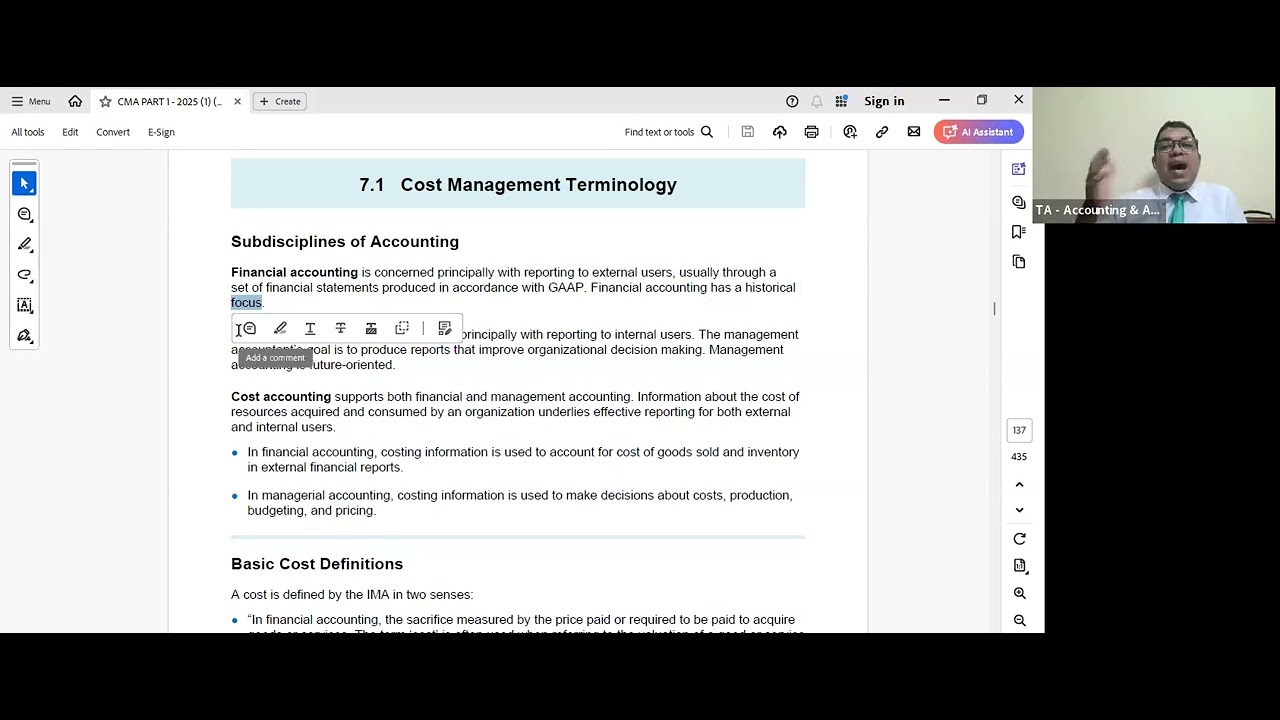Open the hamburger Menu button
This screenshot has height=720, width=1280.
point(31,101)
